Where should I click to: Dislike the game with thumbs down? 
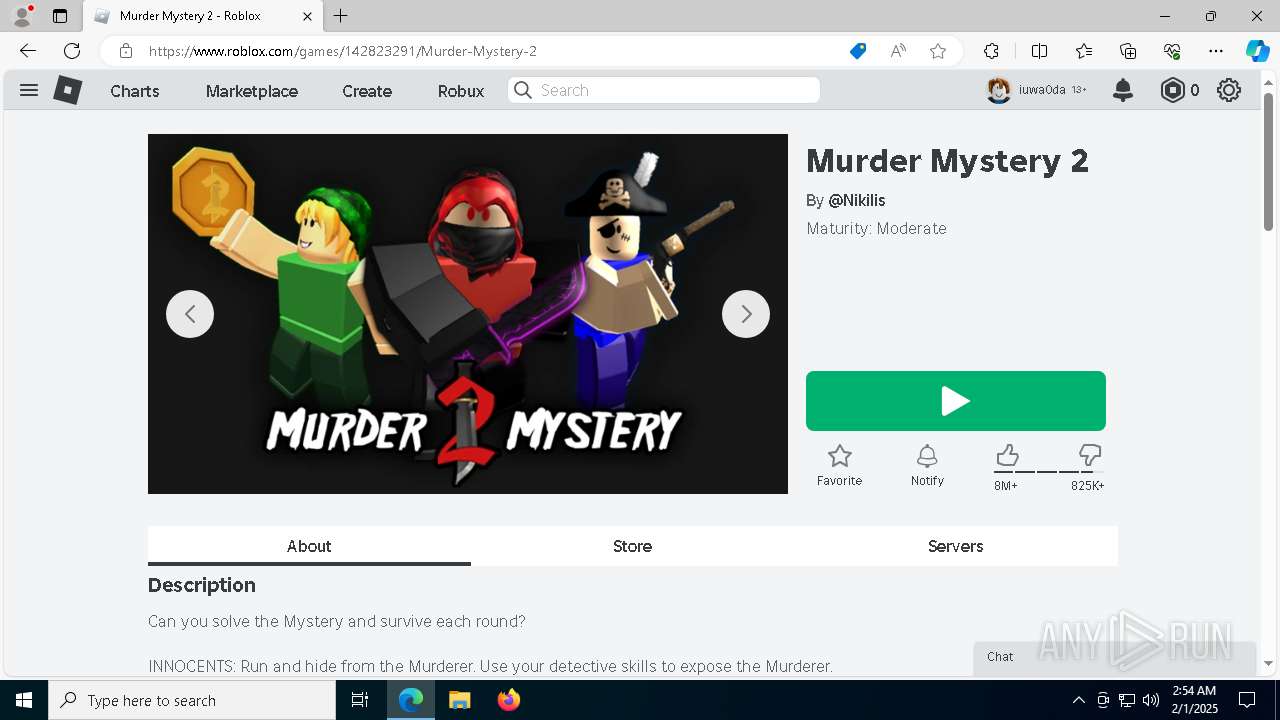coord(1090,456)
